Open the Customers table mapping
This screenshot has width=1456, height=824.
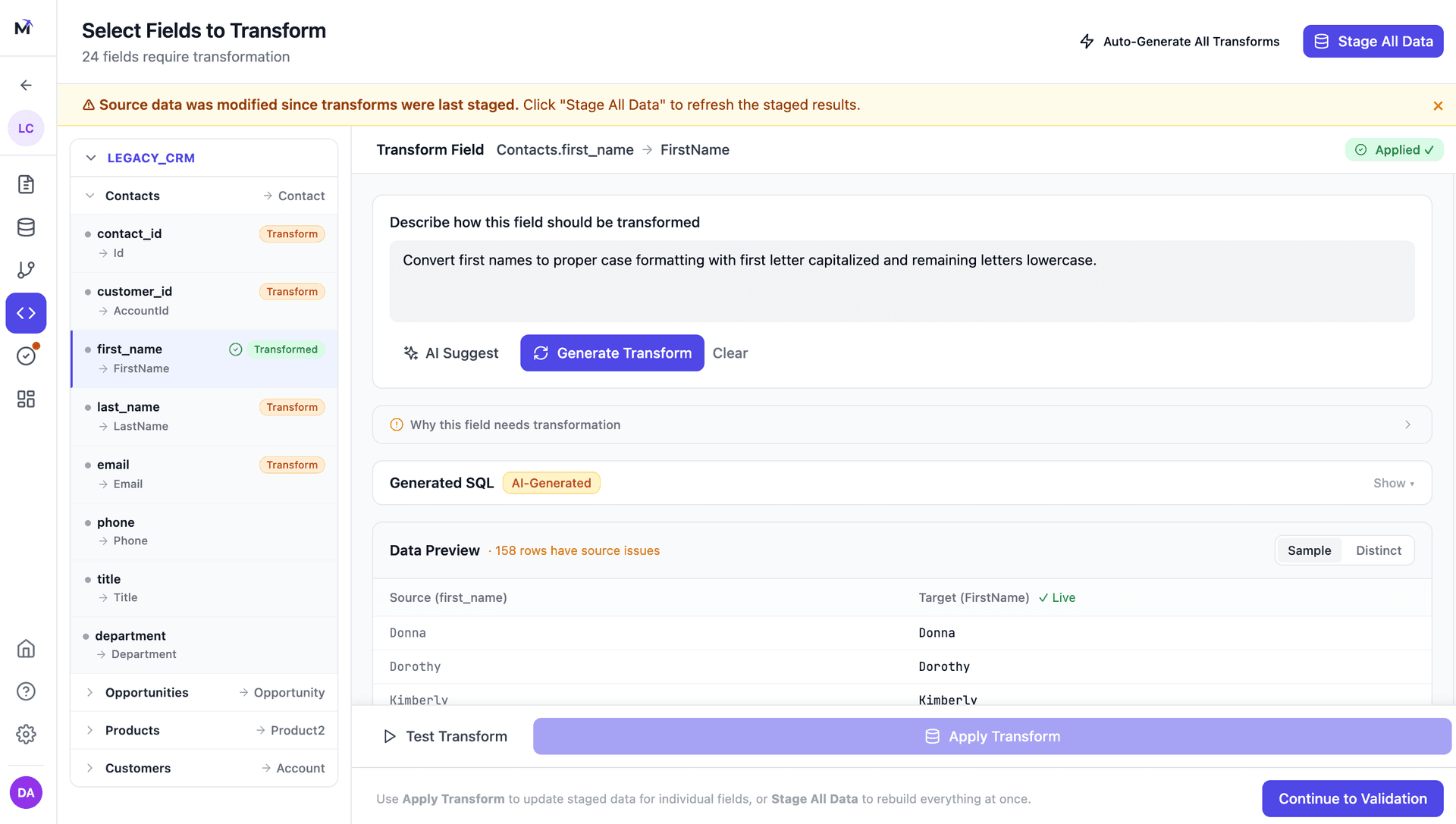coord(138,768)
